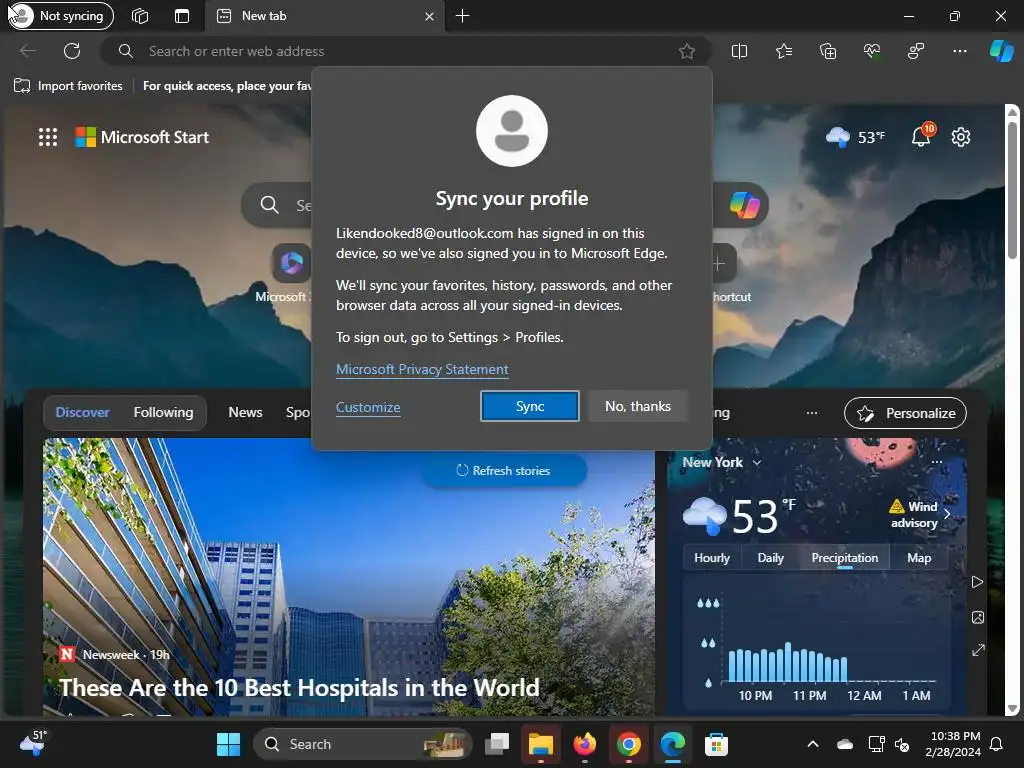1024x768 pixels.
Task: Open the Not syncing profile button
Action: point(60,16)
